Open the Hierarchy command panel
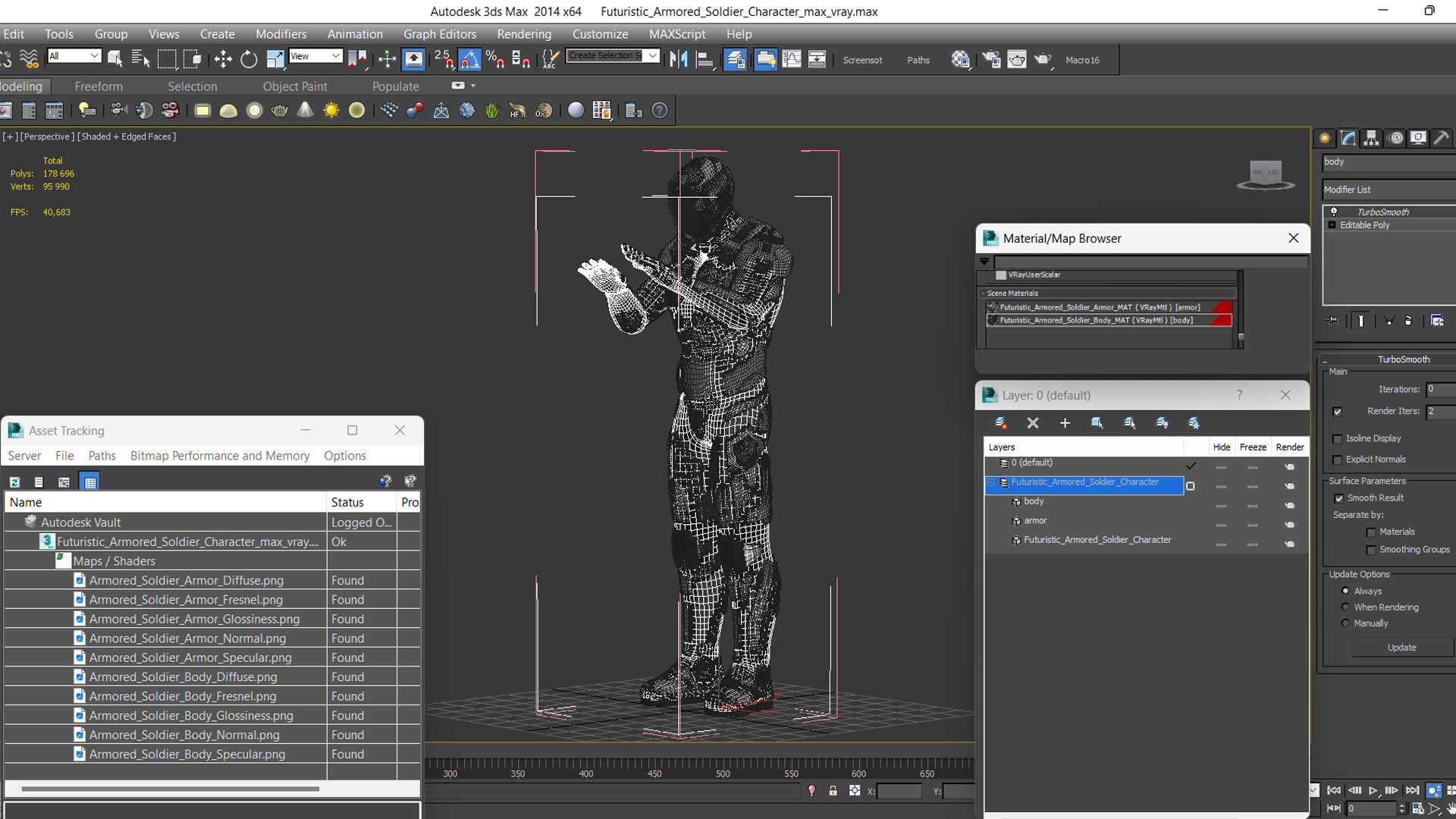This screenshot has width=1456, height=819. 1371,138
